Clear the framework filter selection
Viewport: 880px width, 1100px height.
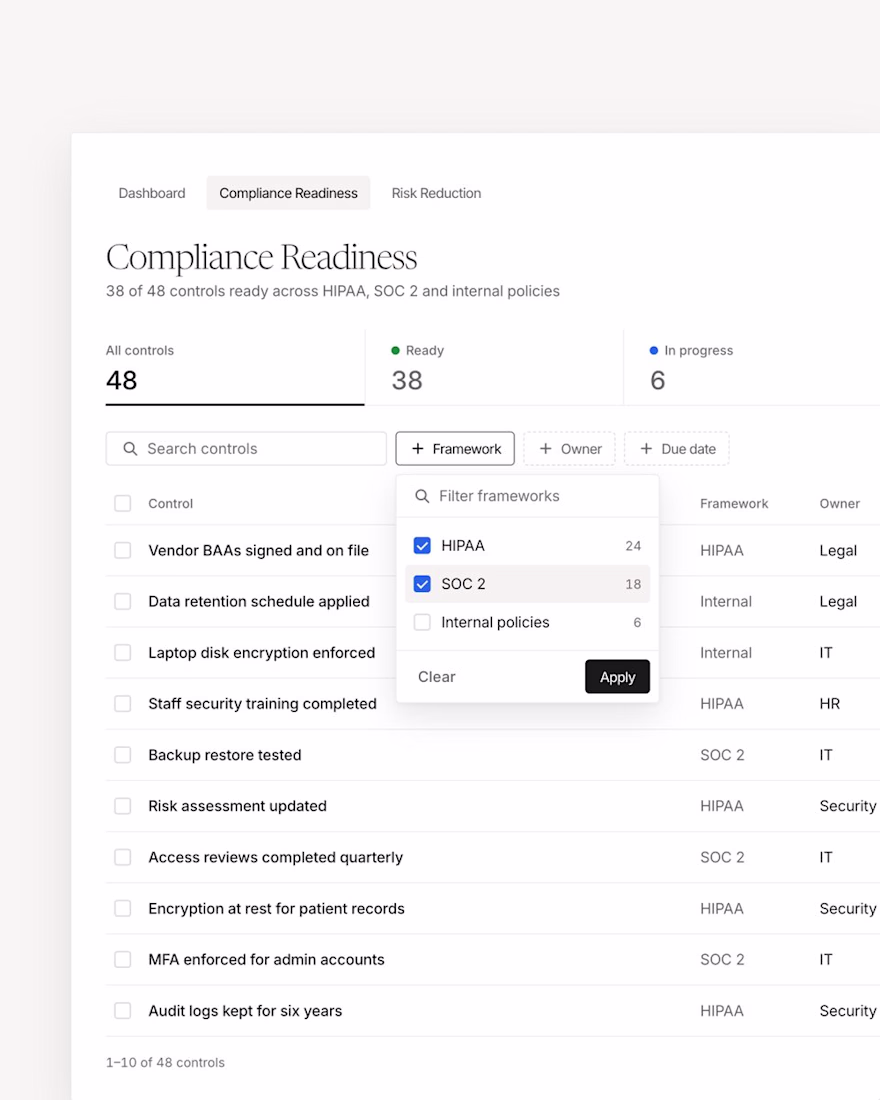pyautogui.click(x=436, y=676)
